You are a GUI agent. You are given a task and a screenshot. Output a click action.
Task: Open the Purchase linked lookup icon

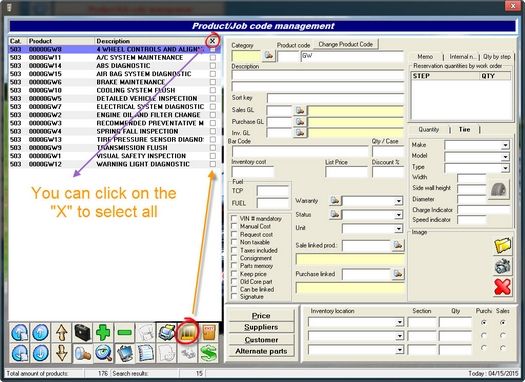pyautogui.click(x=397, y=274)
